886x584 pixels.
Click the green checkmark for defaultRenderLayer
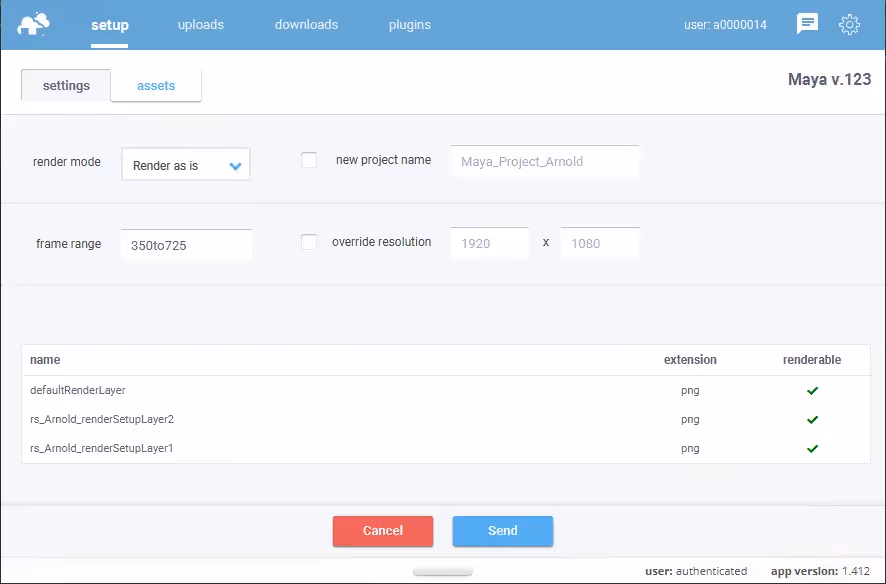[x=813, y=391]
